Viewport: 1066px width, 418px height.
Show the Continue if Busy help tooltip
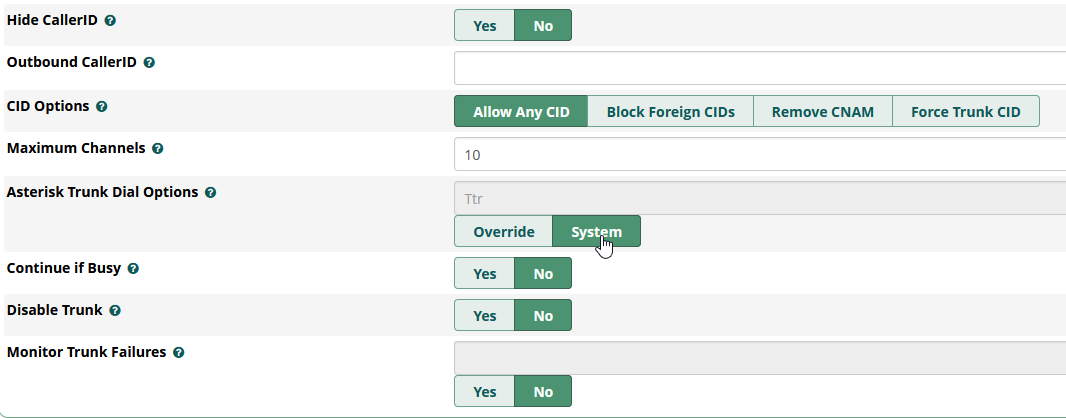coord(133,268)
